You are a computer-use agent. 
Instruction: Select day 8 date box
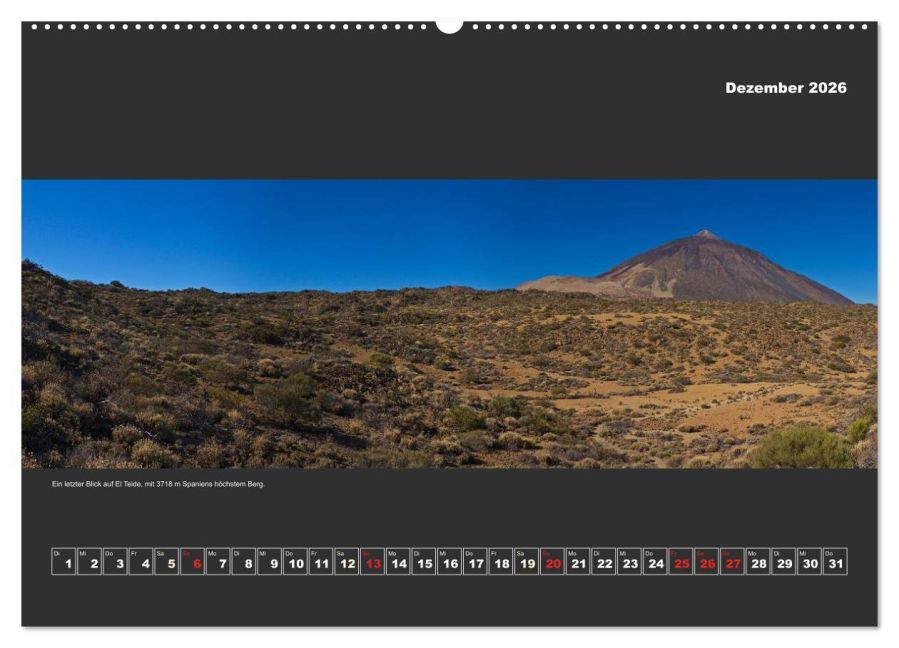[x=244, y=561]
